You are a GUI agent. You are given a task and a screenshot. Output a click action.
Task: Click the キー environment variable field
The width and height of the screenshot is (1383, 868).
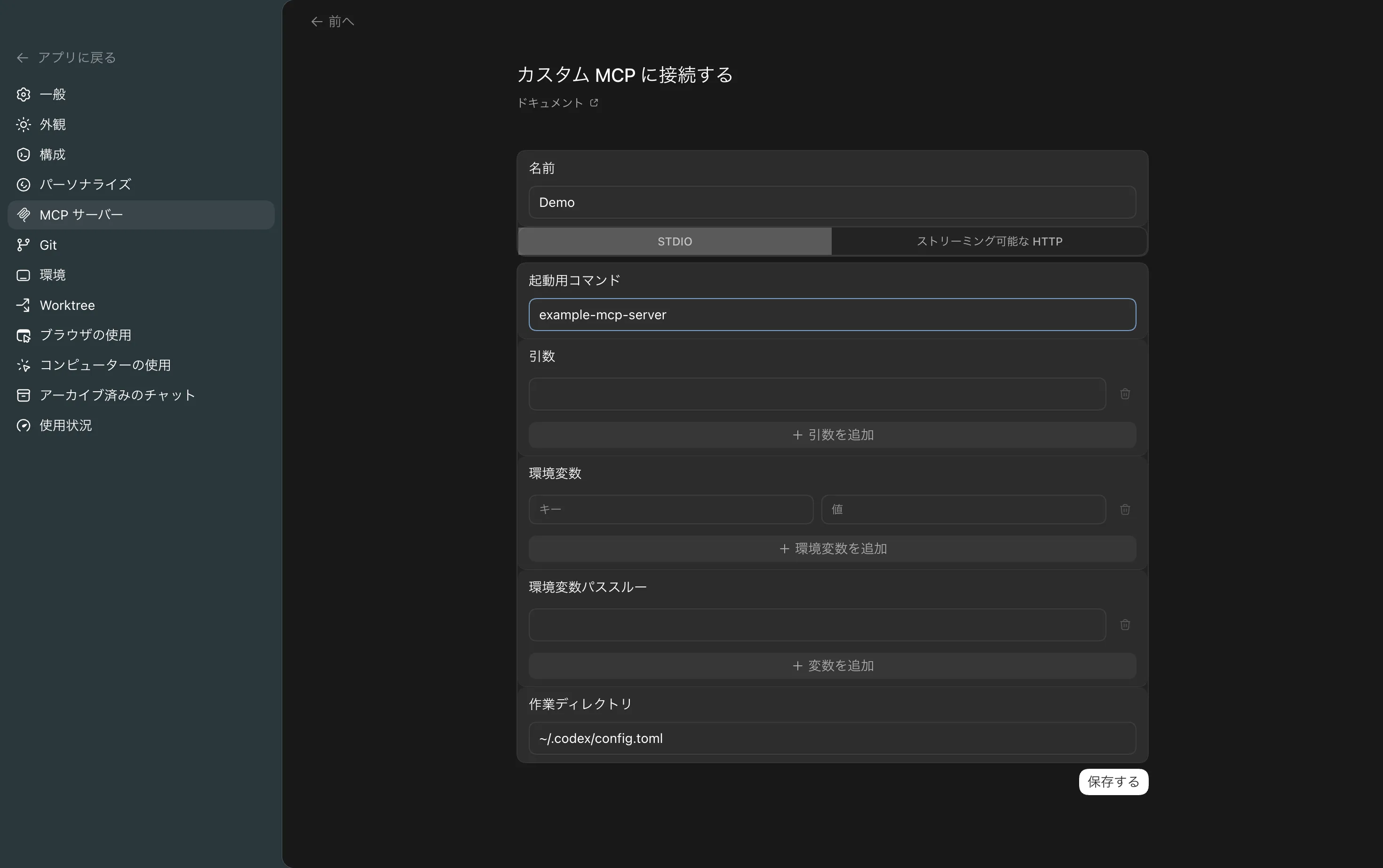click(x=671, y=509)
